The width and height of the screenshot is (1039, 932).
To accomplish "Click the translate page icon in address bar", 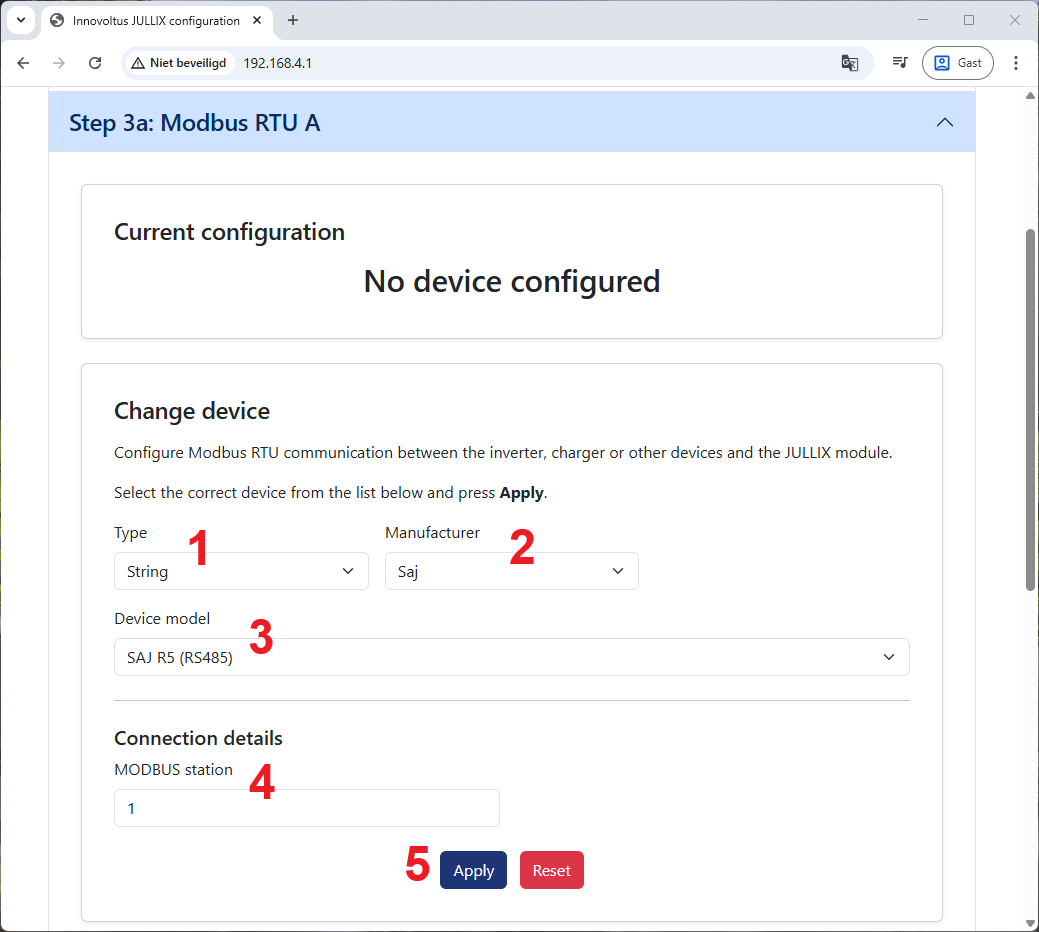I will [x=850, y=63].
